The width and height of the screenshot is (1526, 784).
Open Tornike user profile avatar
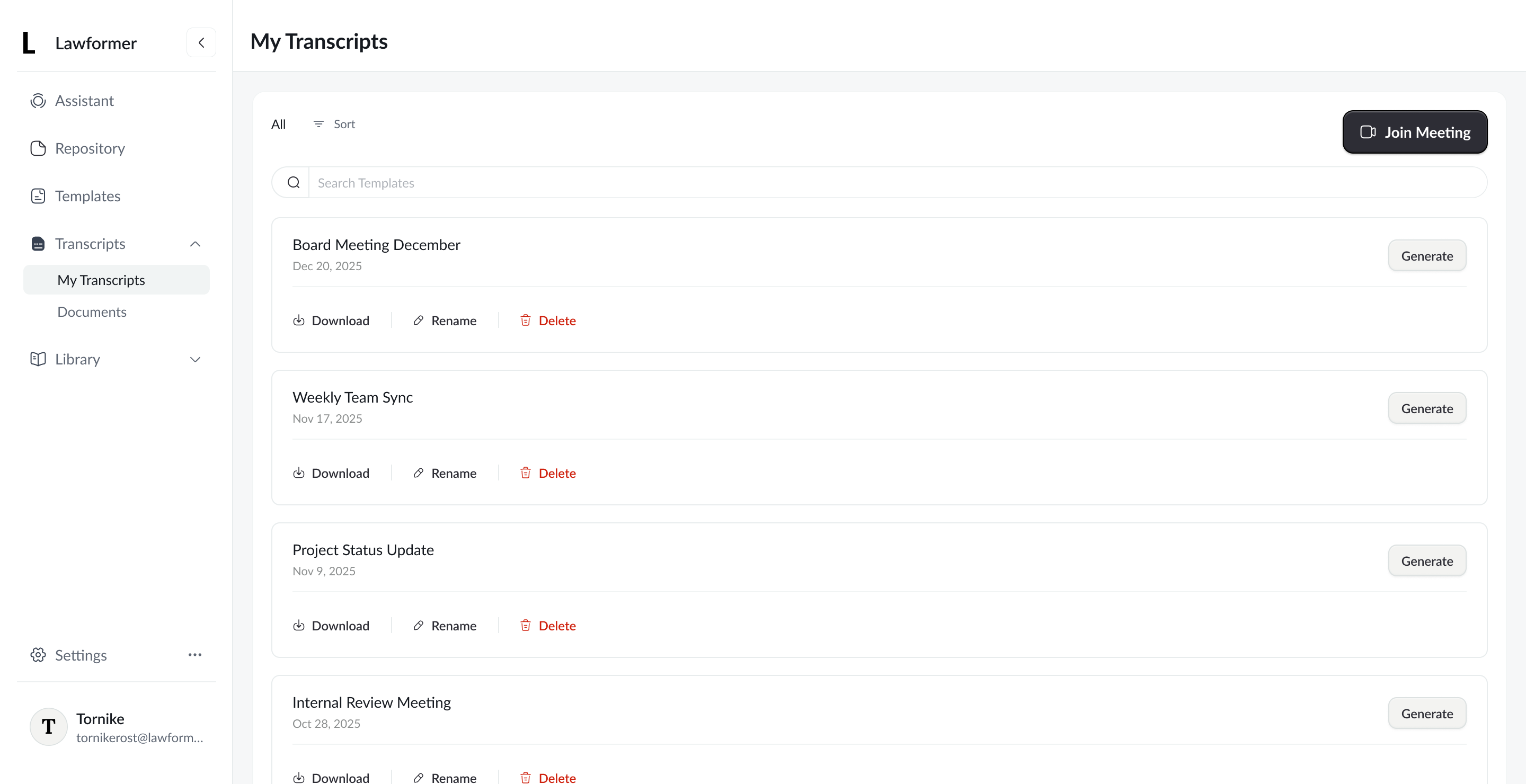tap(49, 727)
